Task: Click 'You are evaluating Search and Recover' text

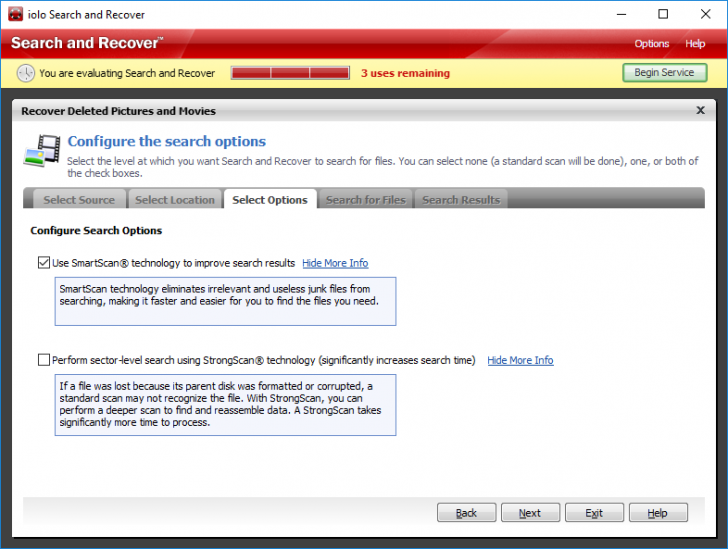Action: (127, 73)
